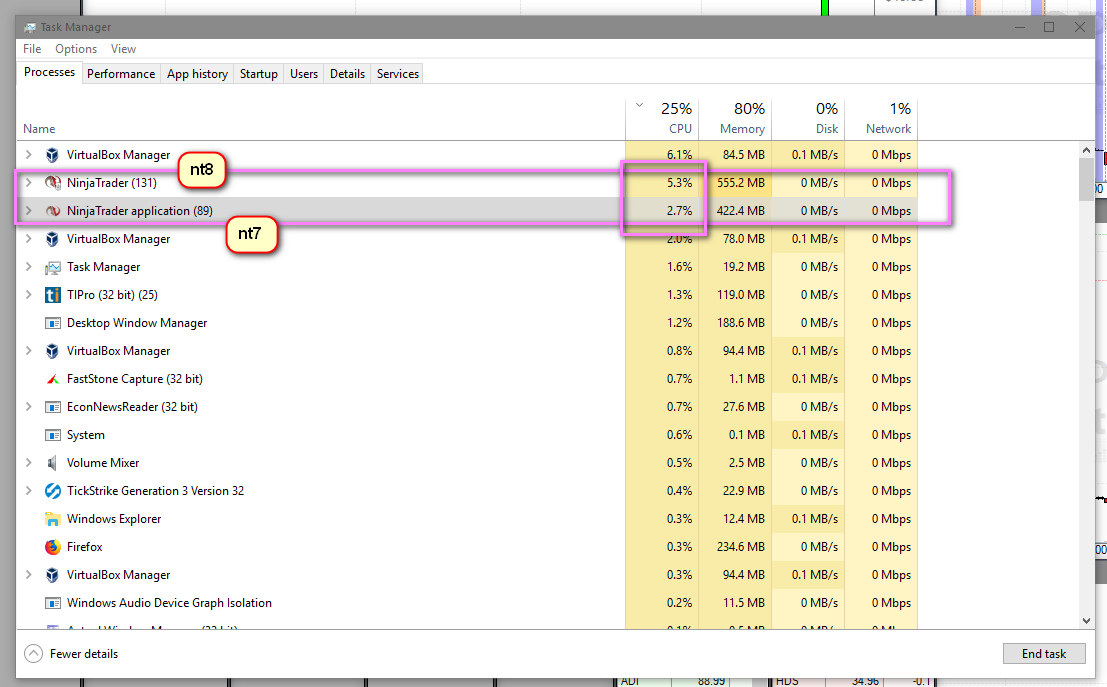This screenshot has width=1107, height=687.
Task: Select the Processes tab
Action: [49, 72]
